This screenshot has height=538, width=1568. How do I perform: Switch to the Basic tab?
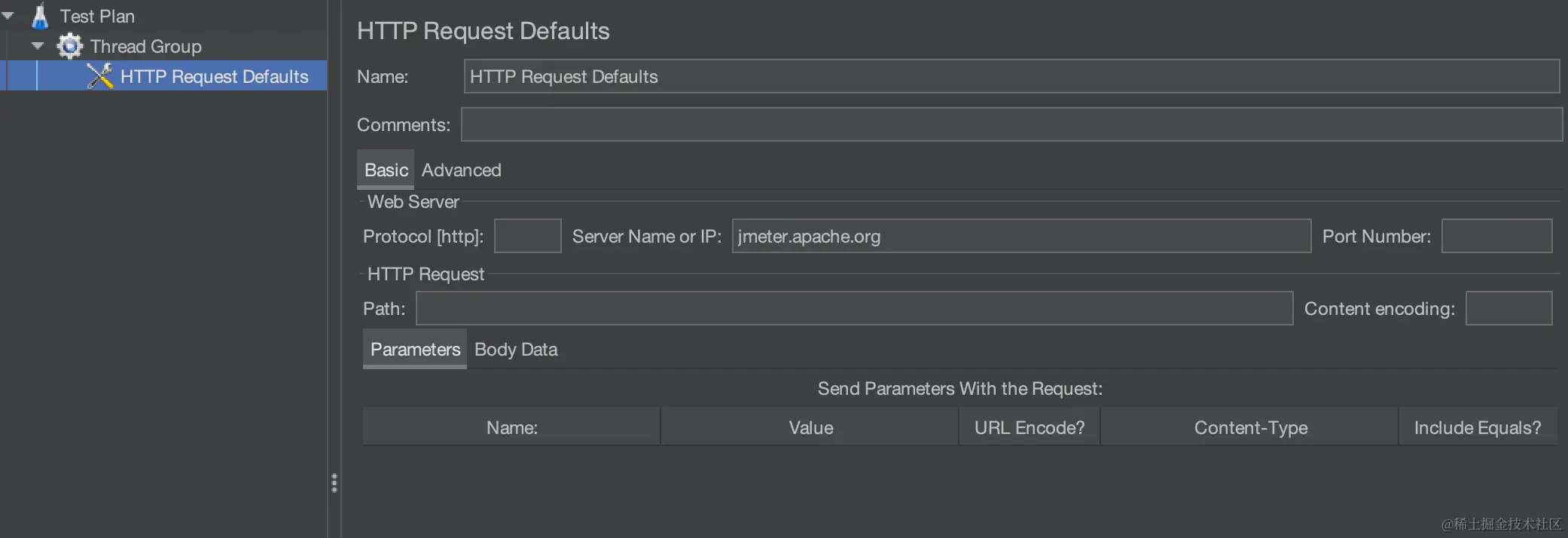[386, 170]
